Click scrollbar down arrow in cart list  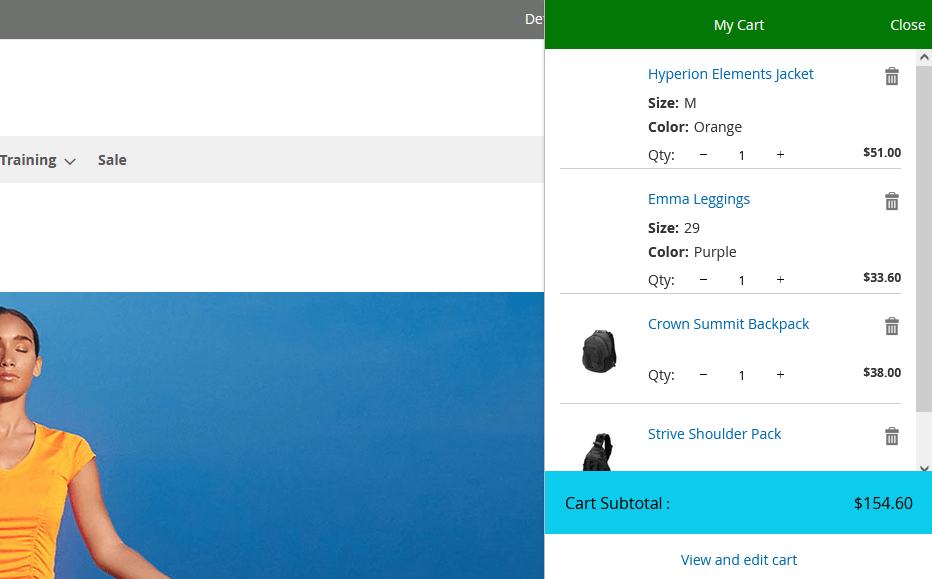click(x=924, y=468)
